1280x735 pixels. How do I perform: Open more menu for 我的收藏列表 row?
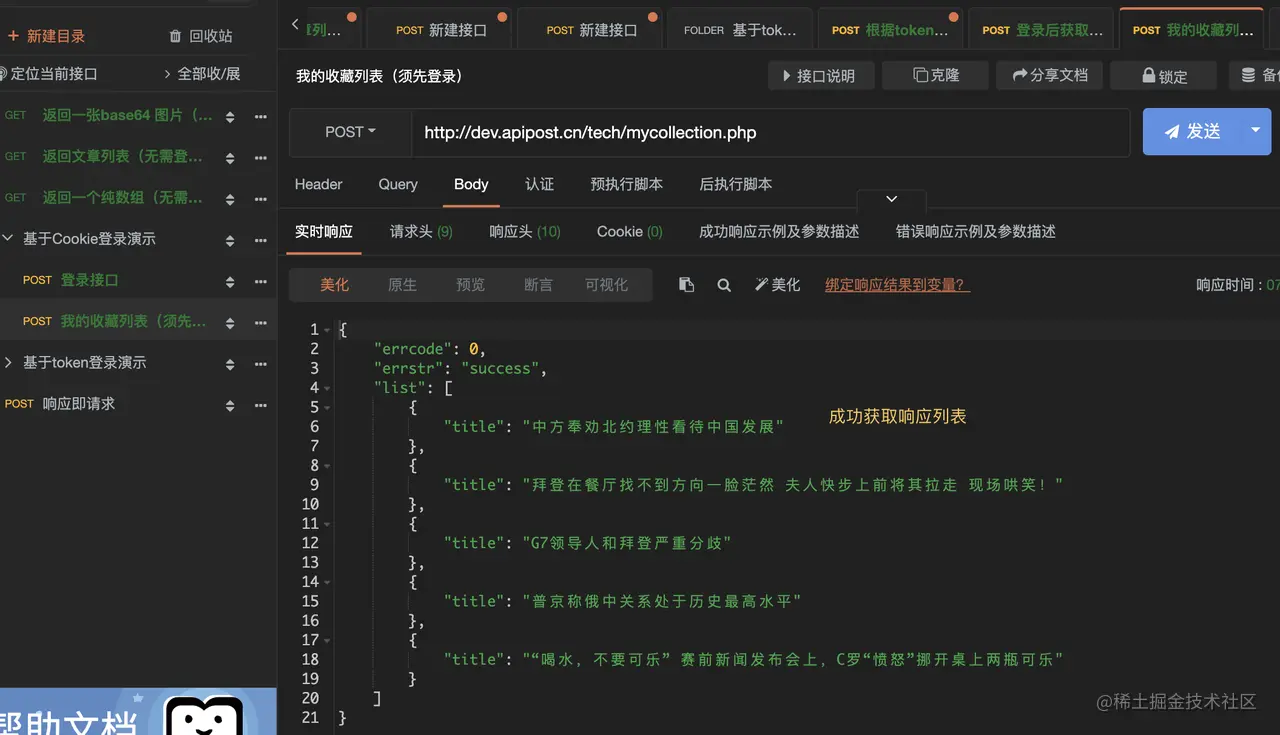[261, 323]
